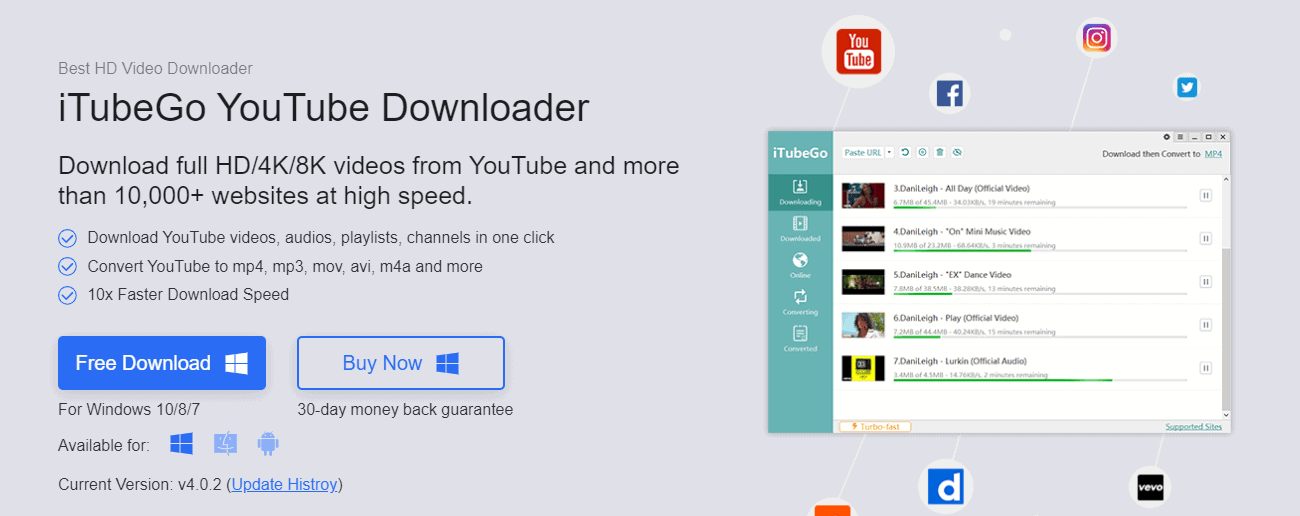Click the title "5.DaniLeigh - "EX" Dance Video"
Screen dimensions: 1300x516
click(x=952, y=274)
